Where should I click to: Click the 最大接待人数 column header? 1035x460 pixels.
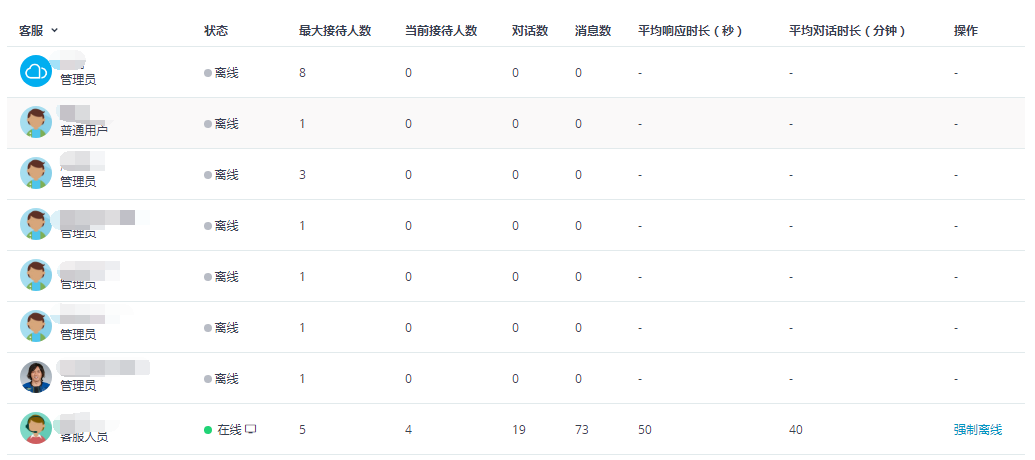pyautogui.click(x=335, y=31)
